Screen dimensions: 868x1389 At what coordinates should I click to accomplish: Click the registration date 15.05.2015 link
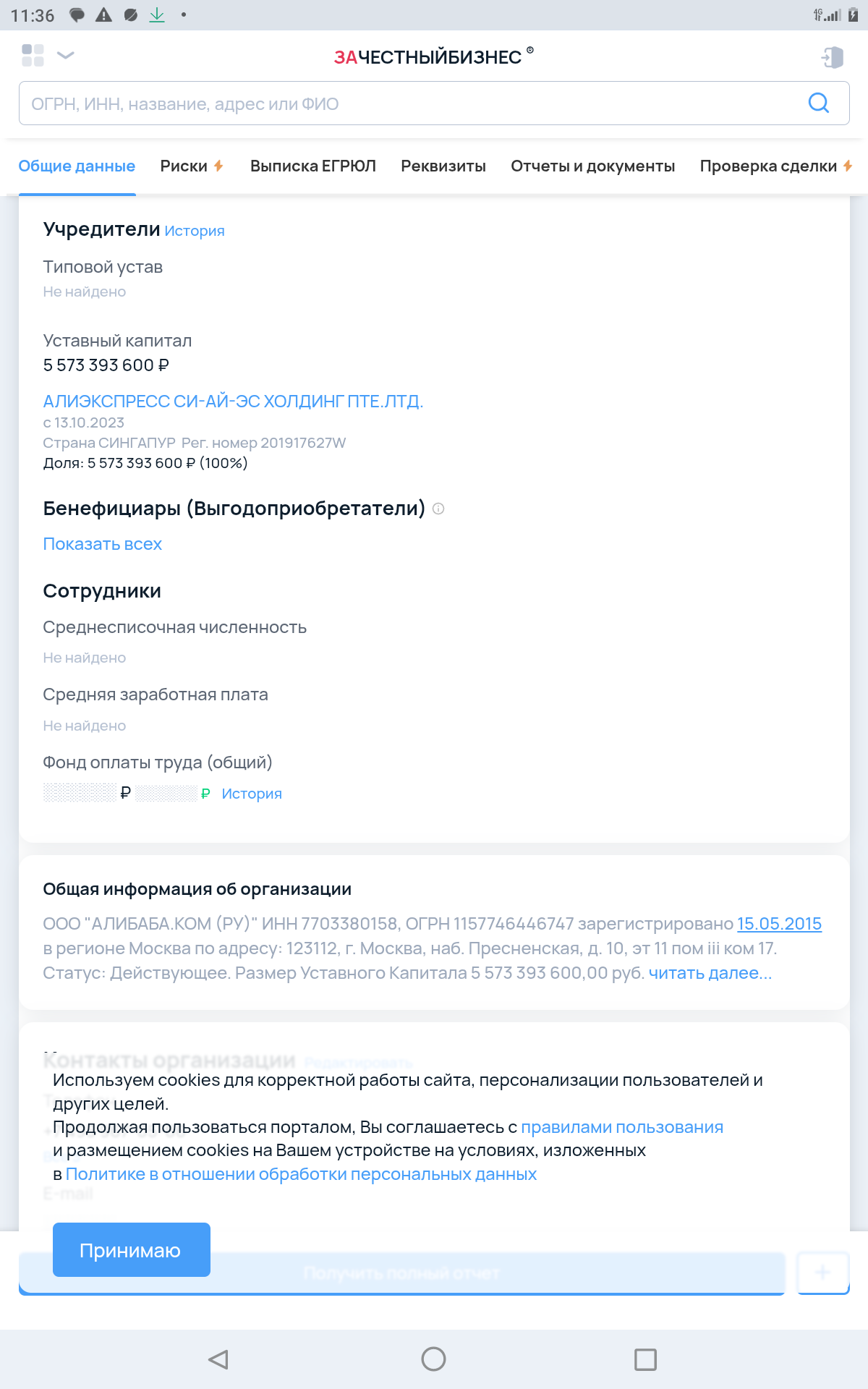(x=779, y=924)
